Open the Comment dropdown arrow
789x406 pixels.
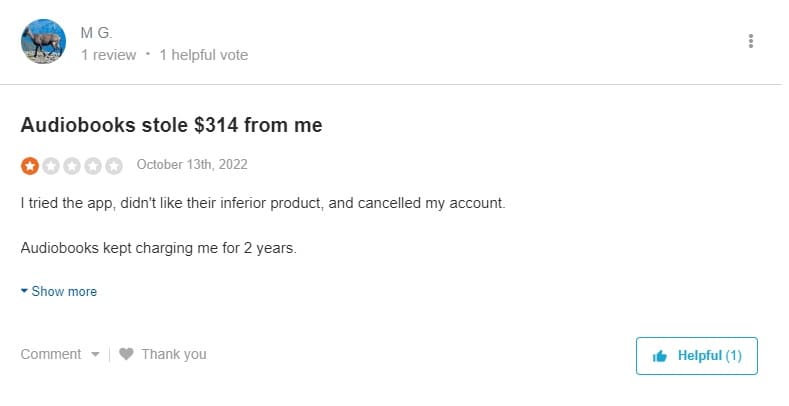pyautogui.click(x=95, y=354)
